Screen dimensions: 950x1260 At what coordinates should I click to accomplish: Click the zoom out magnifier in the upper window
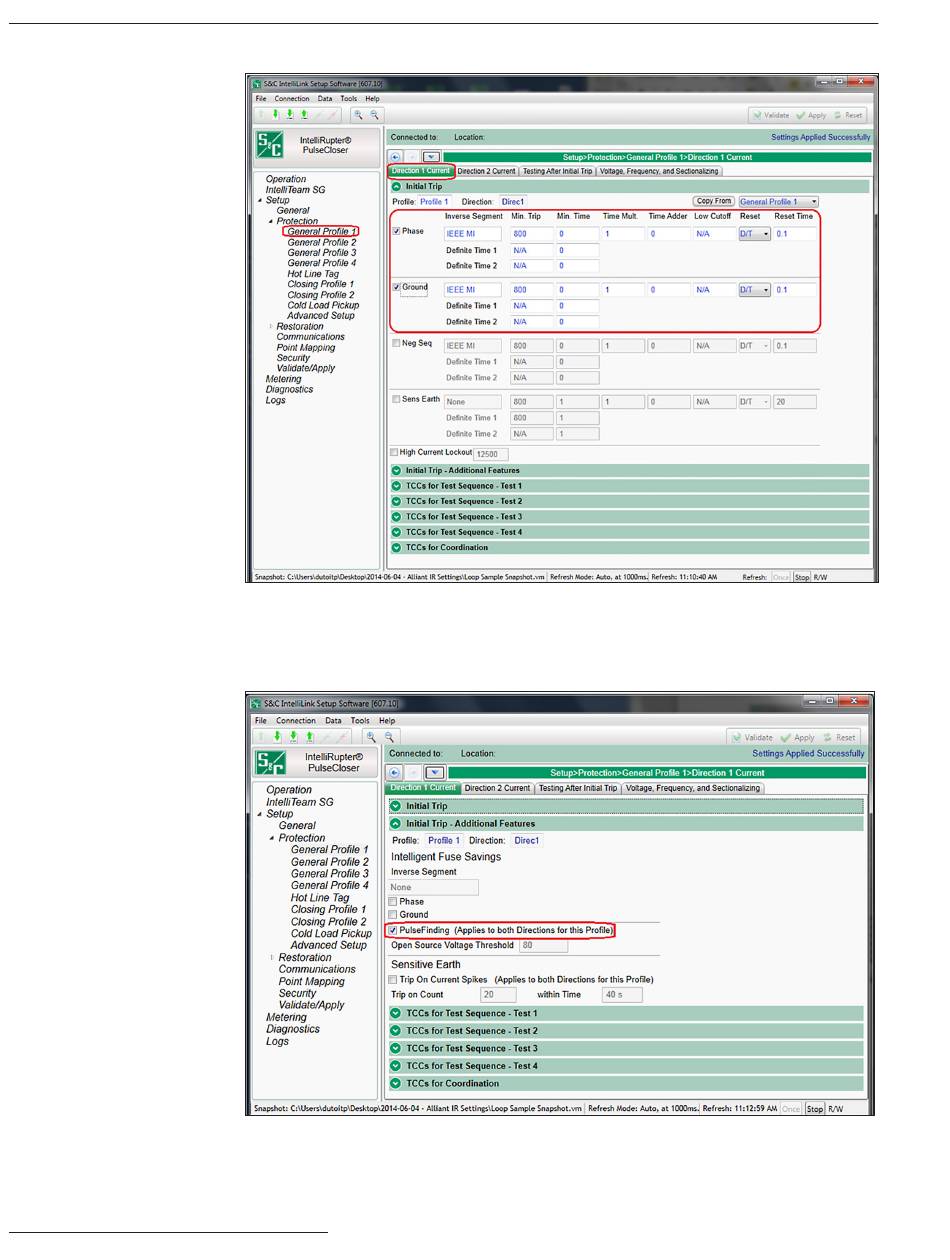pyautogui.click(x=375, y=115)
